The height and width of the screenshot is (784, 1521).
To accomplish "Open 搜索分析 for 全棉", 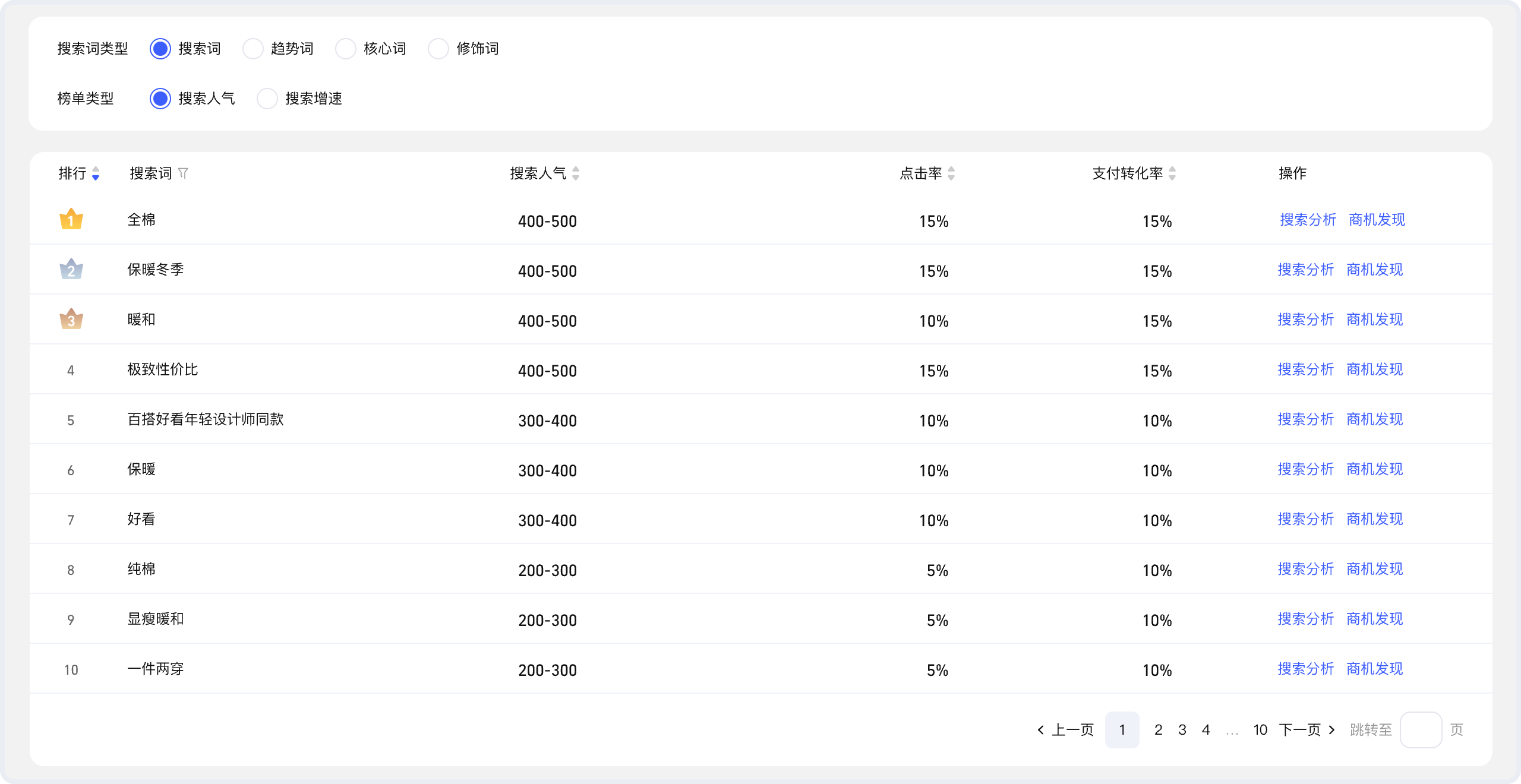I will coord(1308,220).
